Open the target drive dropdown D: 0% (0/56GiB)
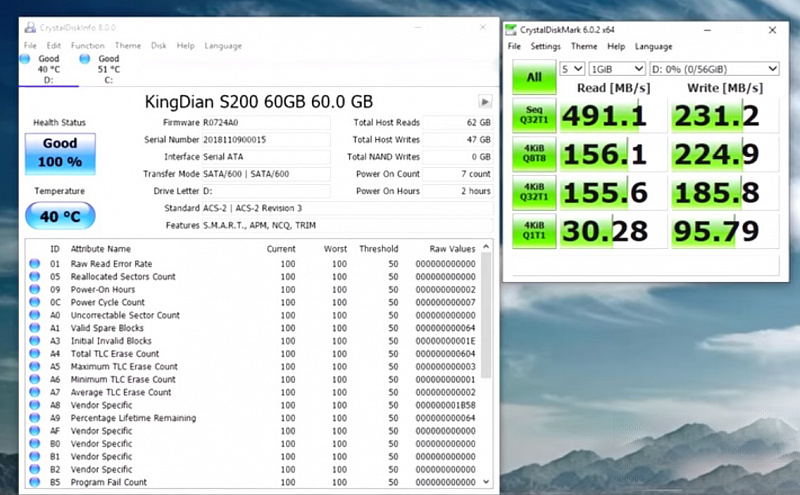The width and height of the screenshot is (800, 495). [x=714, y=69]
